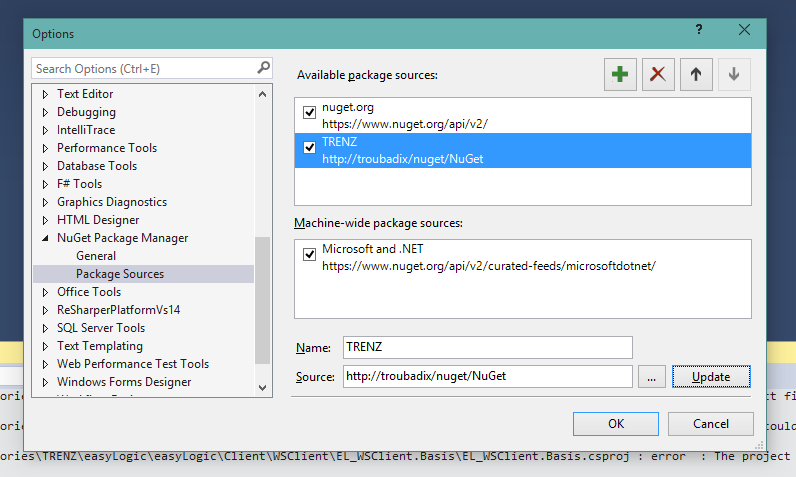796x477 pixels.
Task: Expand the Text Editor tree node
Action: (x=45, y=94)
